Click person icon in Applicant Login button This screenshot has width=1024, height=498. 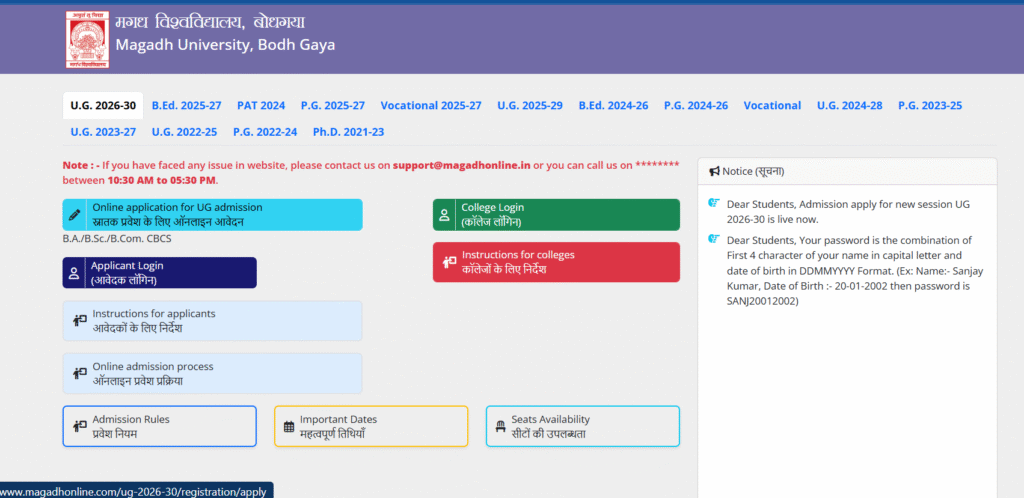point(74,273)
